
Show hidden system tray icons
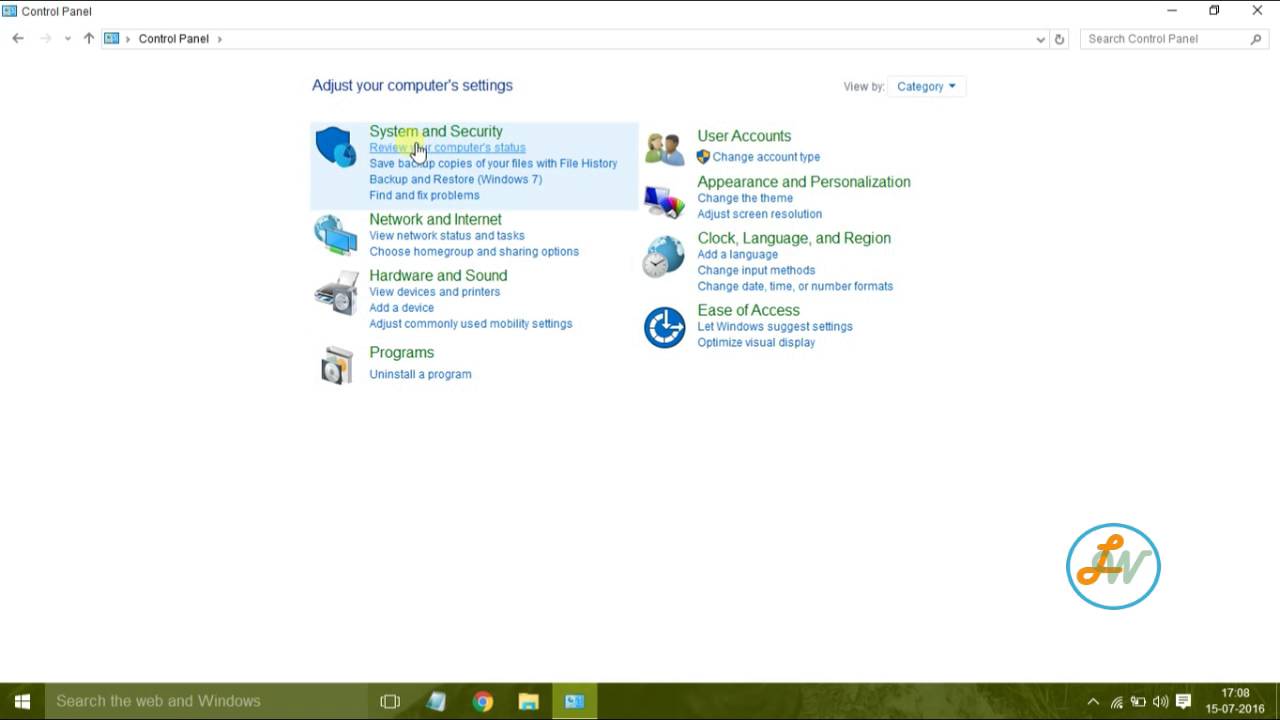coord(1093,702)
